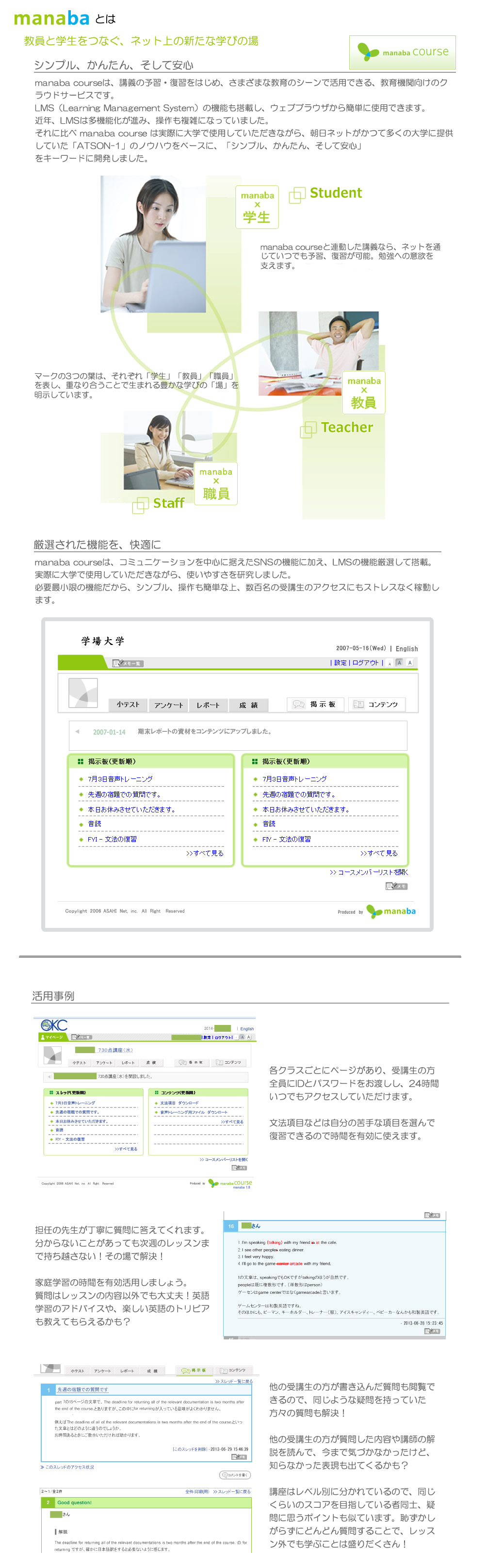Screen dimensions: 487x1568
Task: Expand コースメンバーリストを開く in OKC screenshot
Action: [224, 1159]
